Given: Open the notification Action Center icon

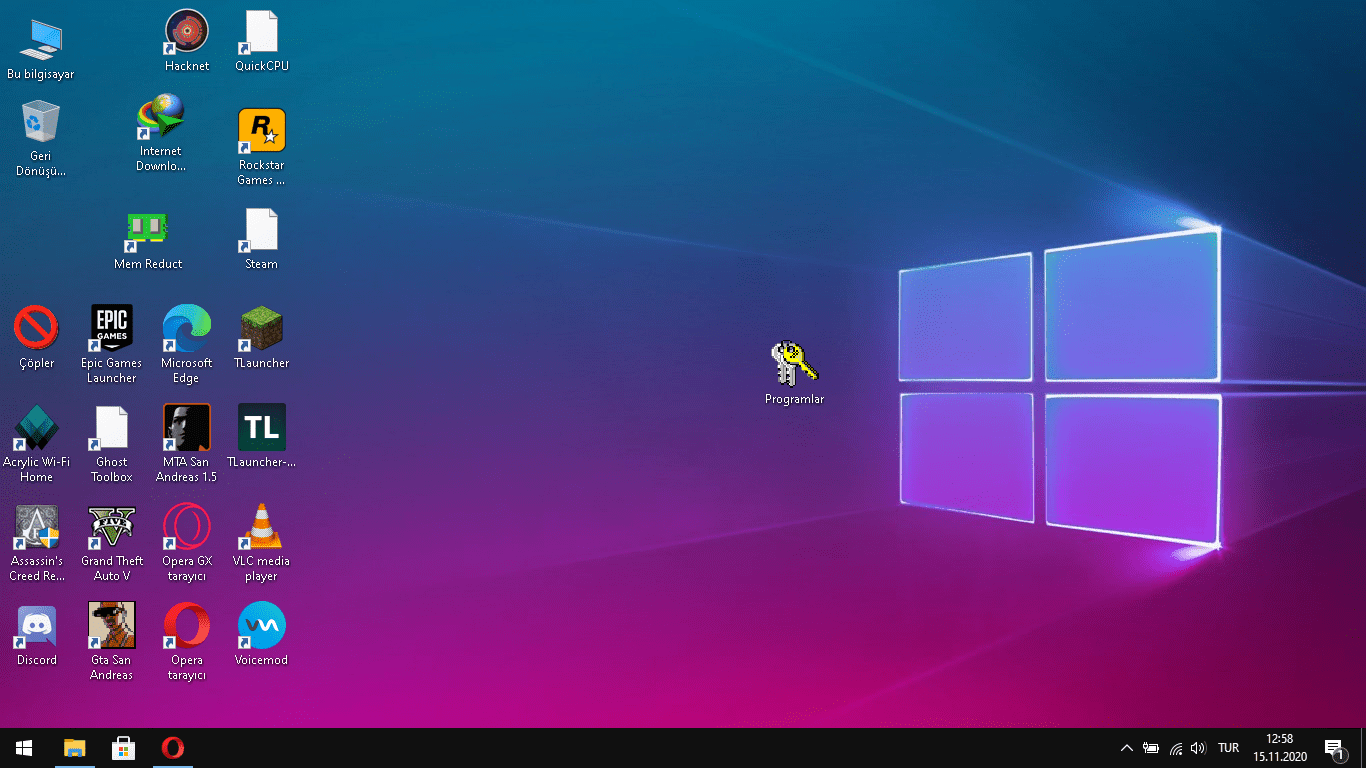Looking at the screenshot, I should (1334, 748).
